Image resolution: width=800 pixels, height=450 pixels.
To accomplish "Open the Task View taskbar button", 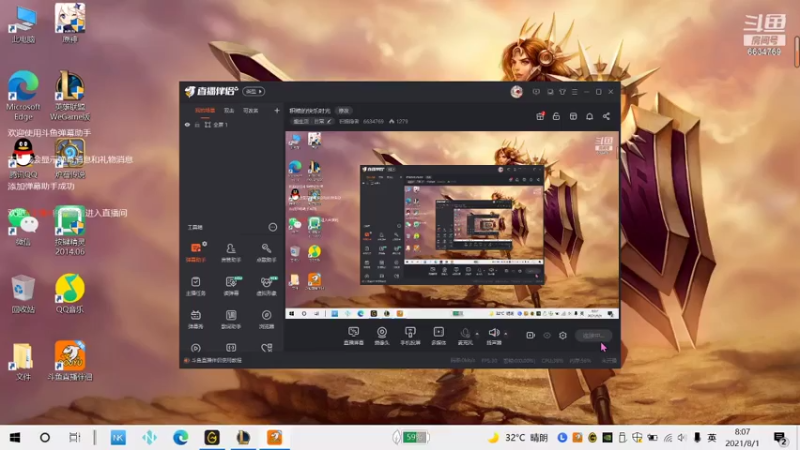I will 74,437.
